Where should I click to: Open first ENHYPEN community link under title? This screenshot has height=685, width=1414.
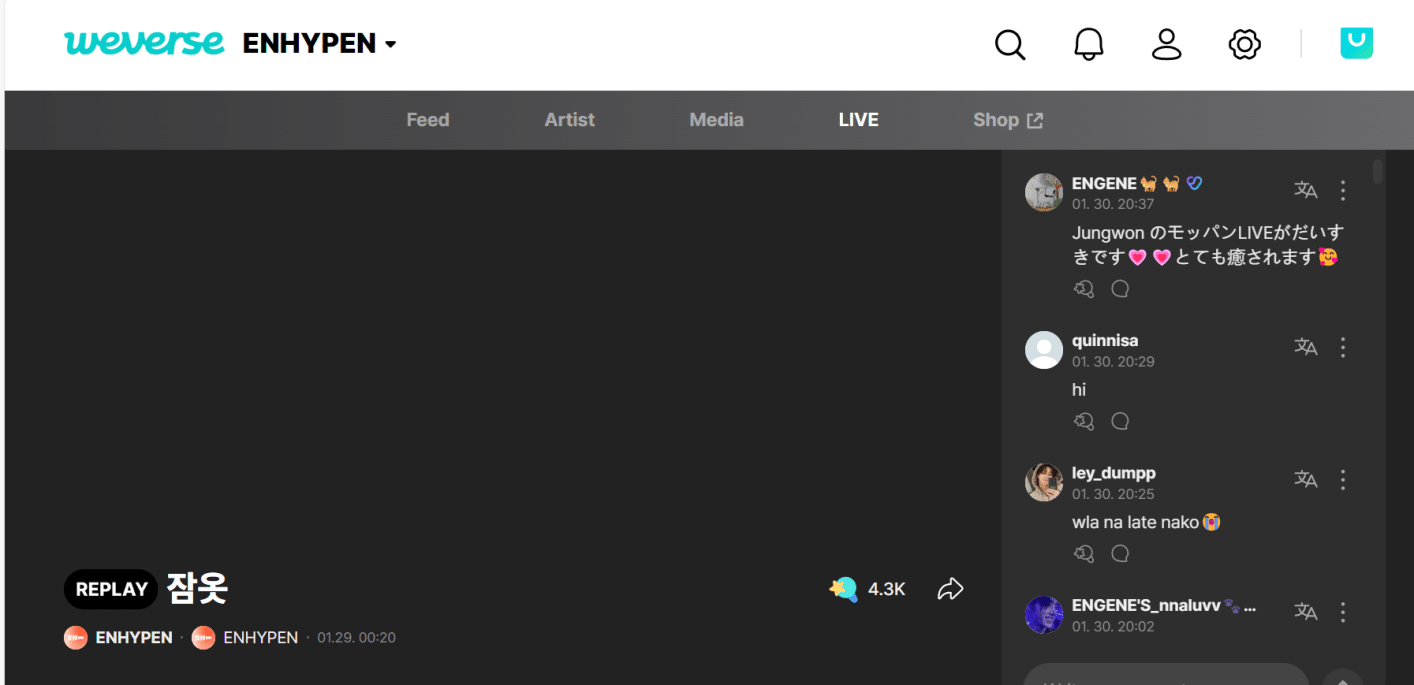click(x=118, y=637)
